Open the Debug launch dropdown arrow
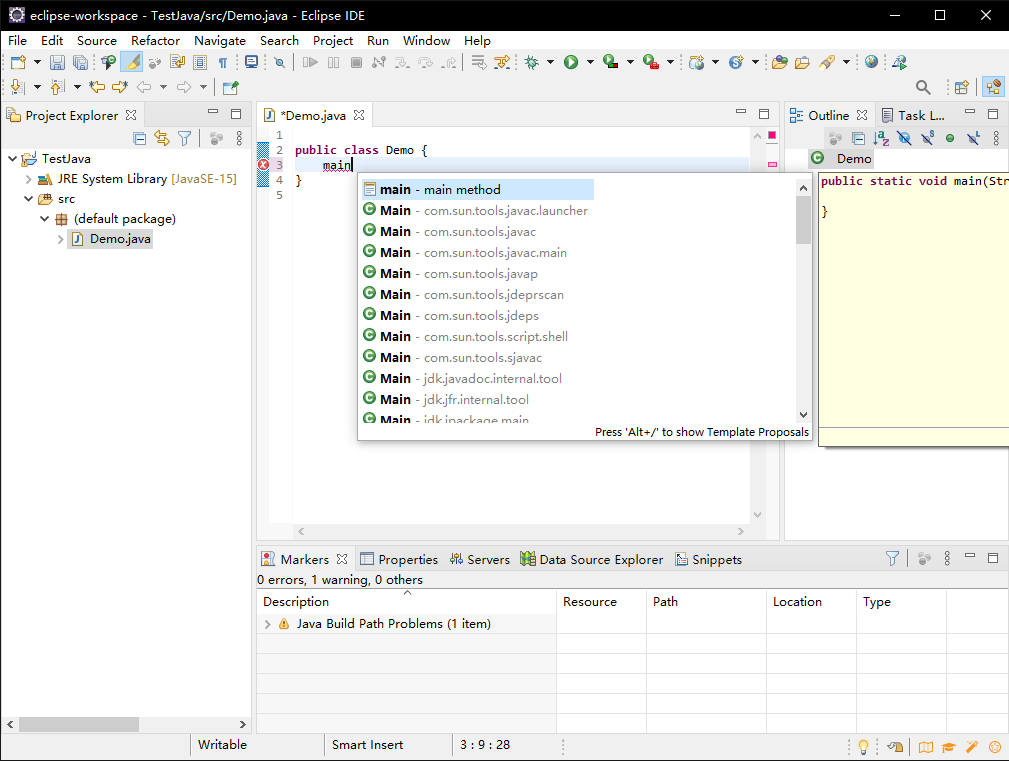 point(550,62)
